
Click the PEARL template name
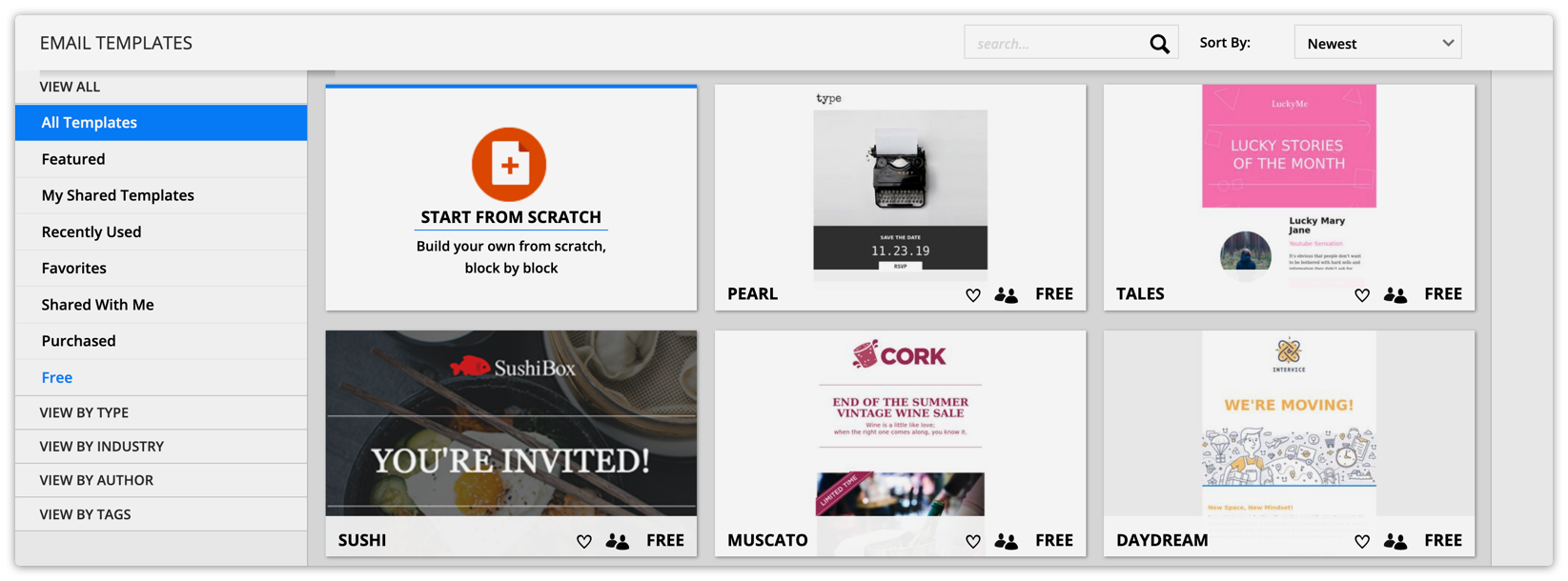753,294
